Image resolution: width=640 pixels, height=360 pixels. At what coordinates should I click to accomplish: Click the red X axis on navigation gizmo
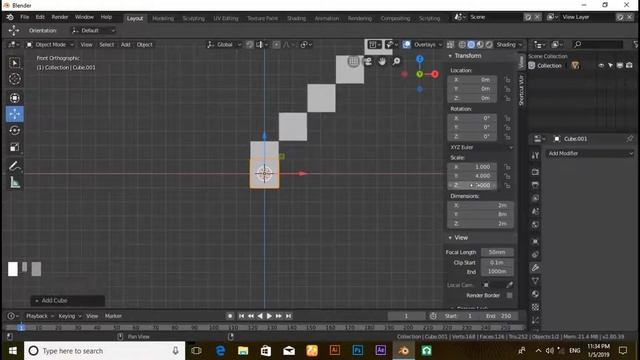pyautogui.click(x=435, y=74)
